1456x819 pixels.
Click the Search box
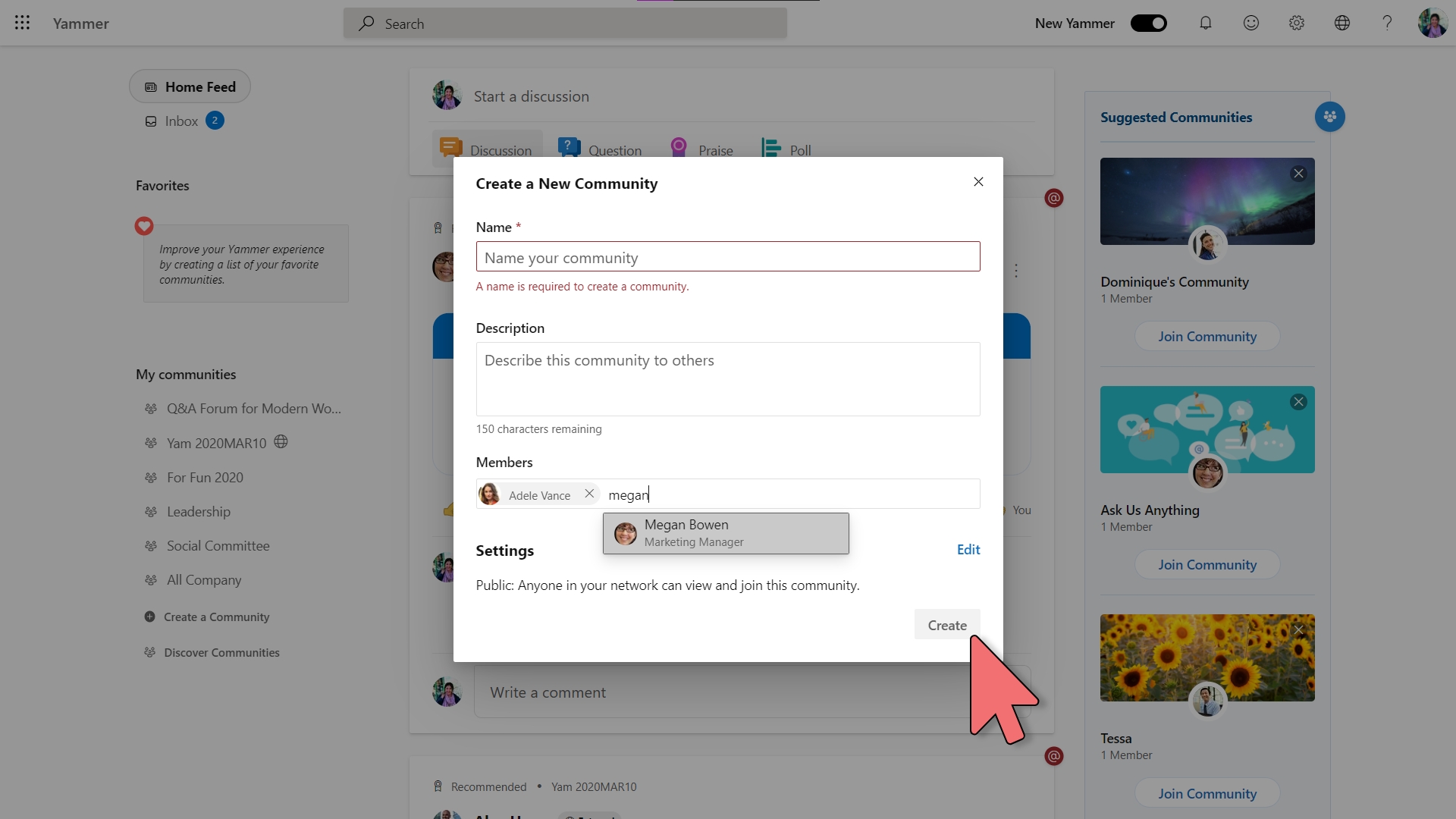point(565,24)
